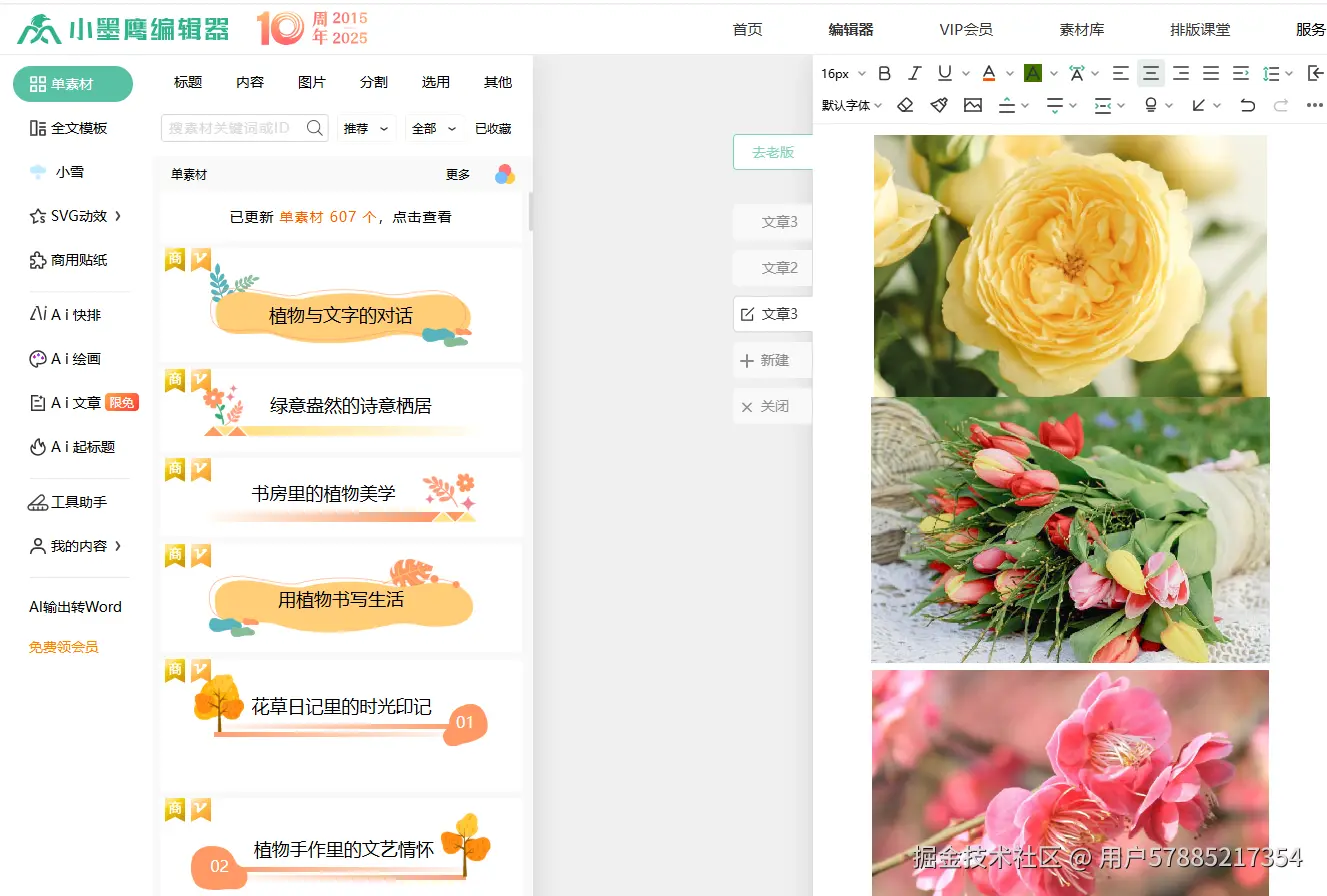Screen dimensions: 1327x896
Task: Undo the last edit
Action: [x=1247, y=105]
